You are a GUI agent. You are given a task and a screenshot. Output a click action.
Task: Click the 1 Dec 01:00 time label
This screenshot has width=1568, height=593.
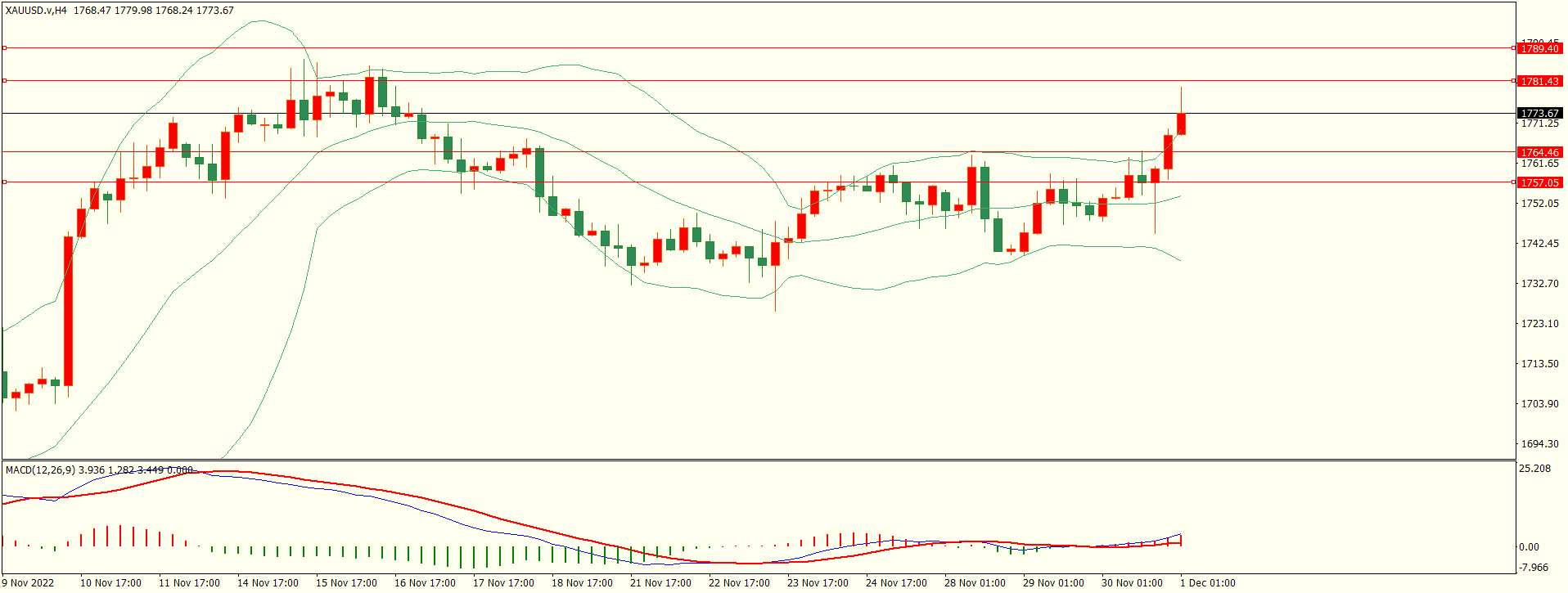pos(1207,583)
